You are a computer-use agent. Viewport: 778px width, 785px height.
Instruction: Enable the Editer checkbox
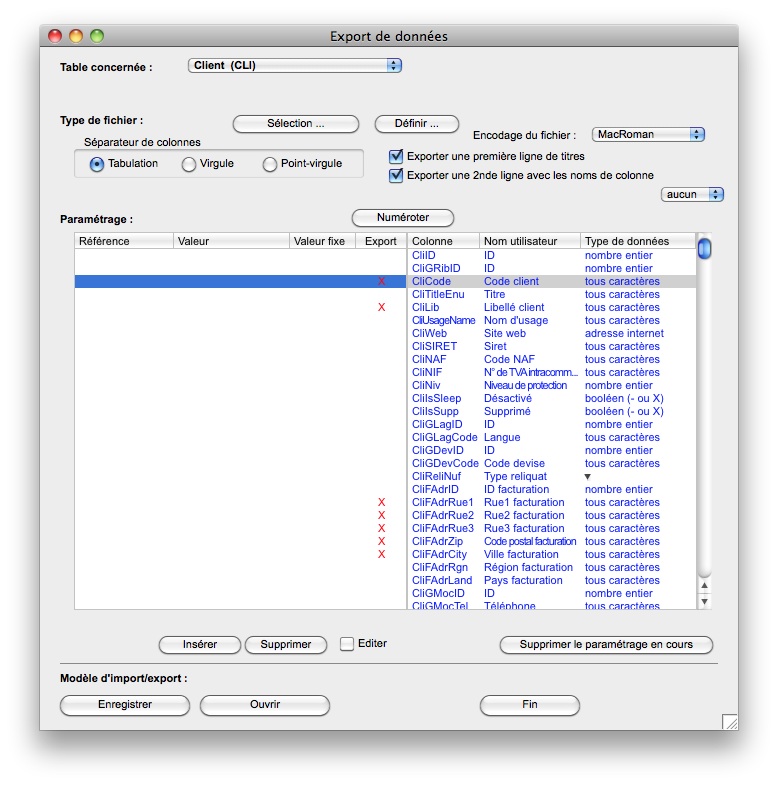pos(346,644)
